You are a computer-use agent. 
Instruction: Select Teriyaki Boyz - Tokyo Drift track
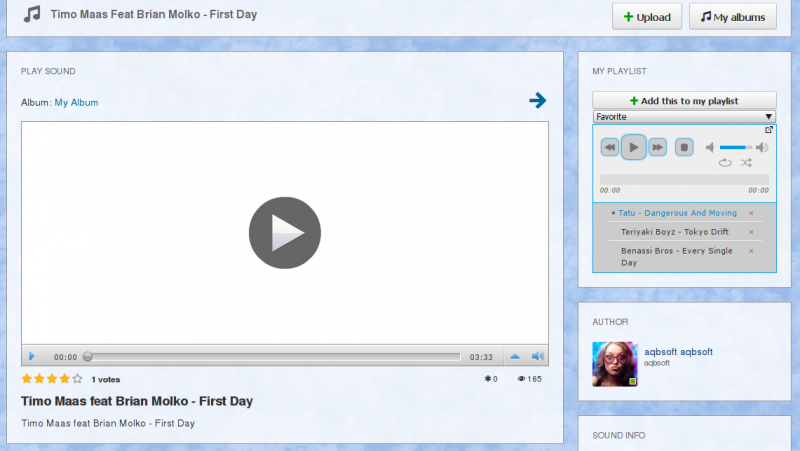[674, 232]
